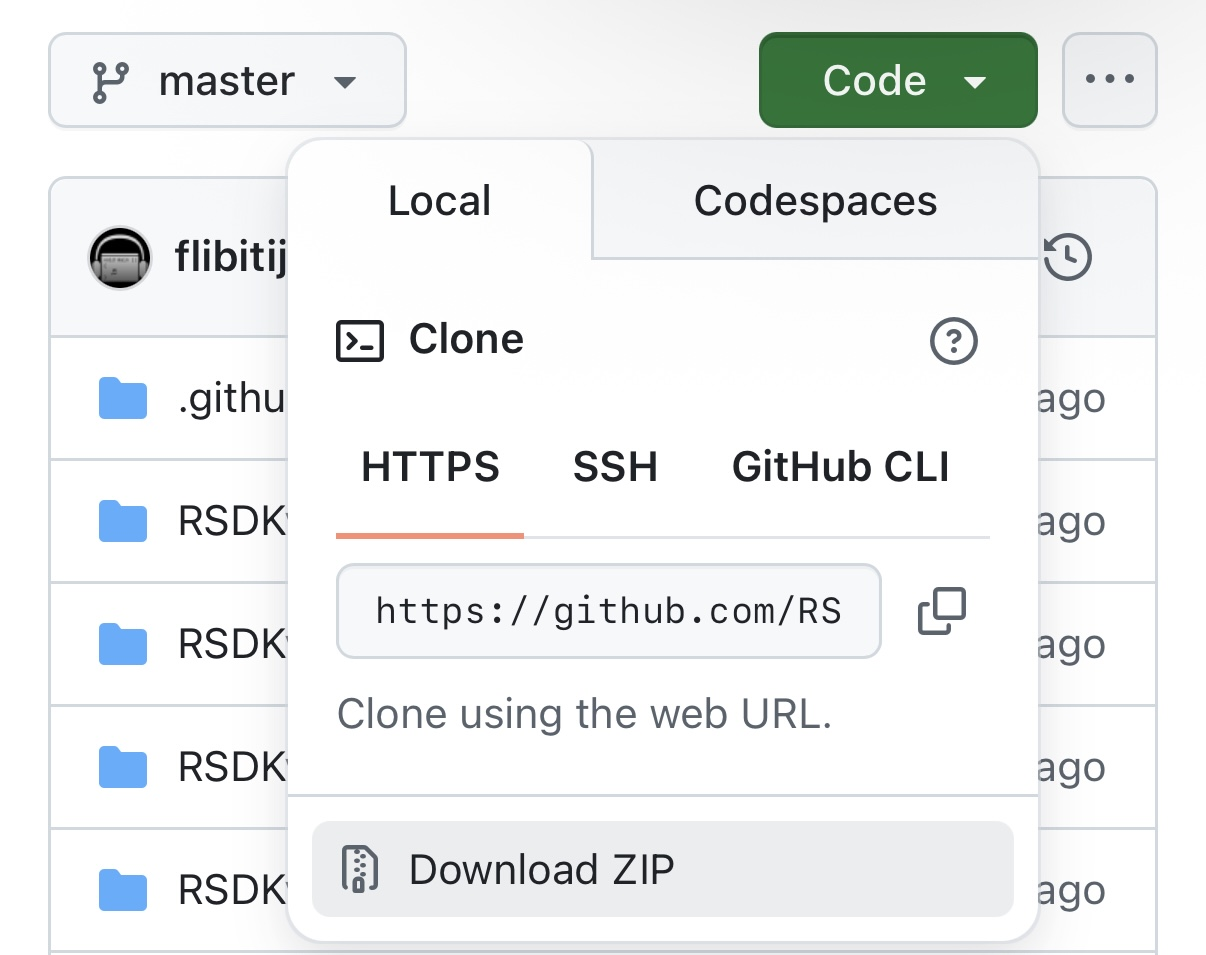Open the clone help question mark
The height and width of the screenshot is (955, 1206).
(954, 341)
